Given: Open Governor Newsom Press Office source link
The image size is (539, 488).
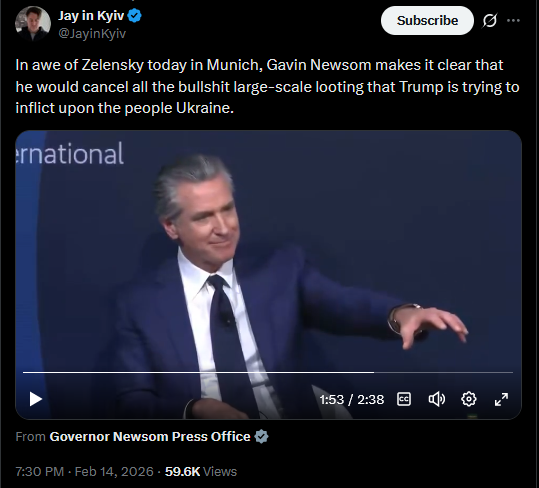Looking at the screenshot, I should 150,436.
